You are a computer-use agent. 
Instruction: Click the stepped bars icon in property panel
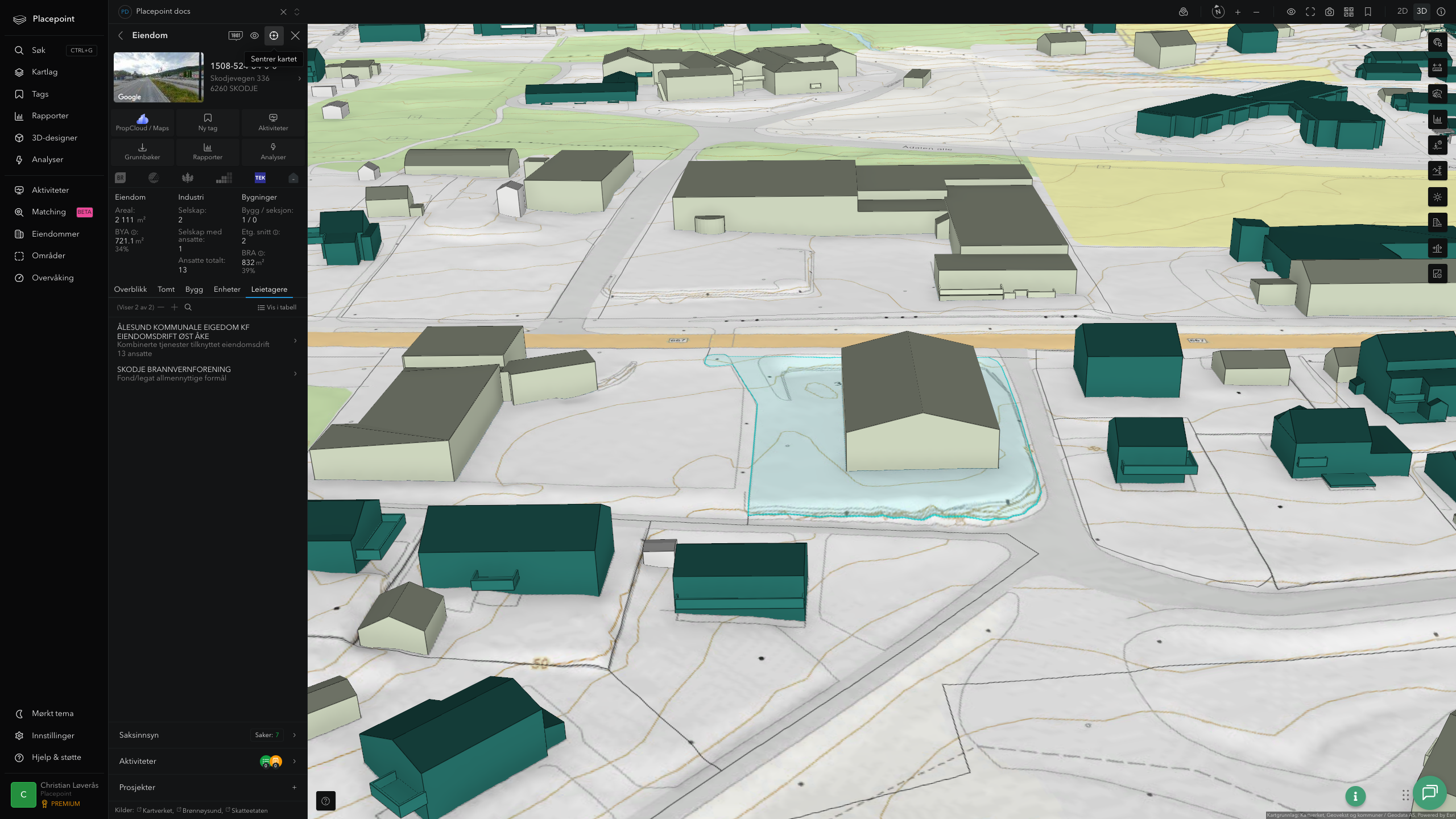pos(224,178)
